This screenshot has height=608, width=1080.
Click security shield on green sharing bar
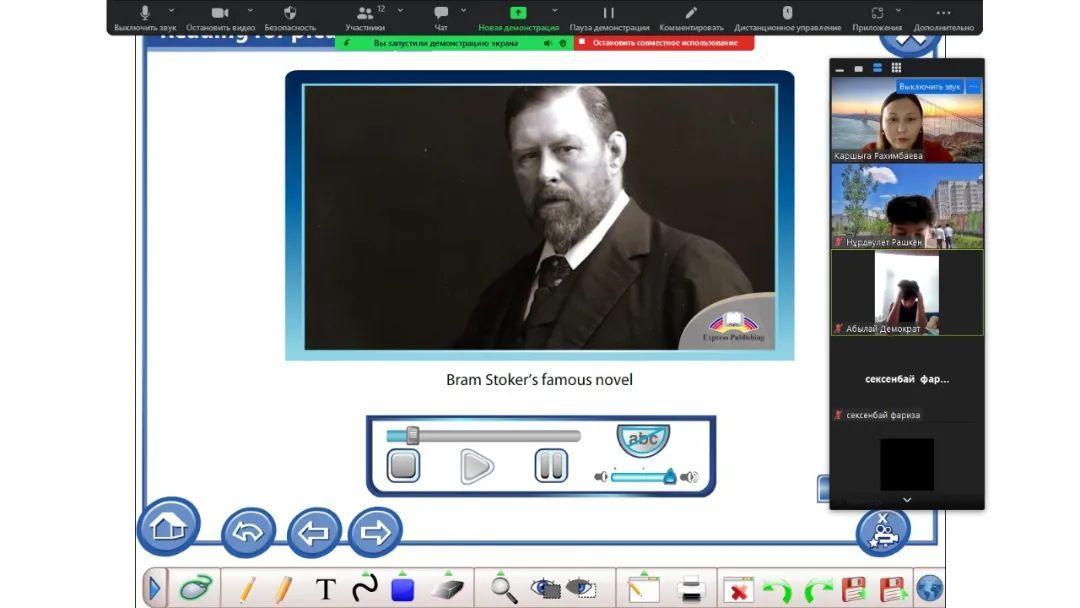[x=563, y=43]
